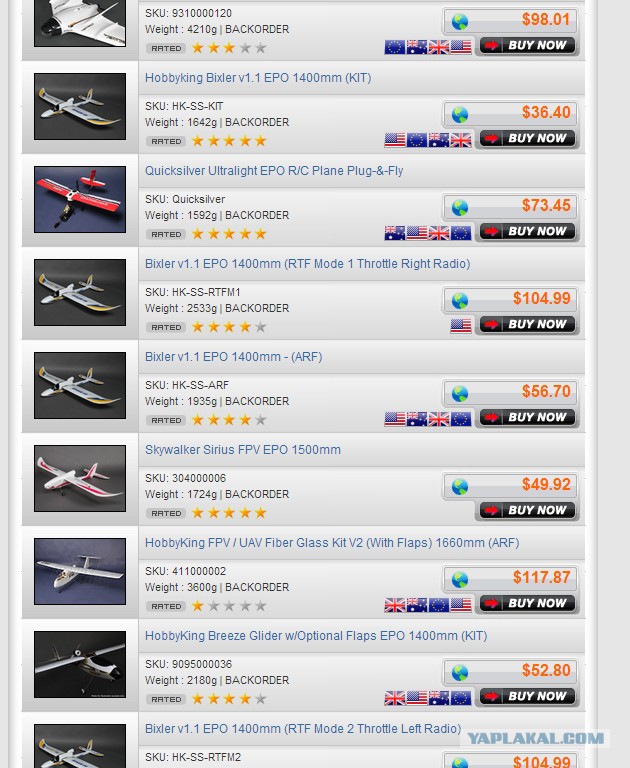
Task: Click globe icon next to the $52.80 price
Action: (460, 673)
